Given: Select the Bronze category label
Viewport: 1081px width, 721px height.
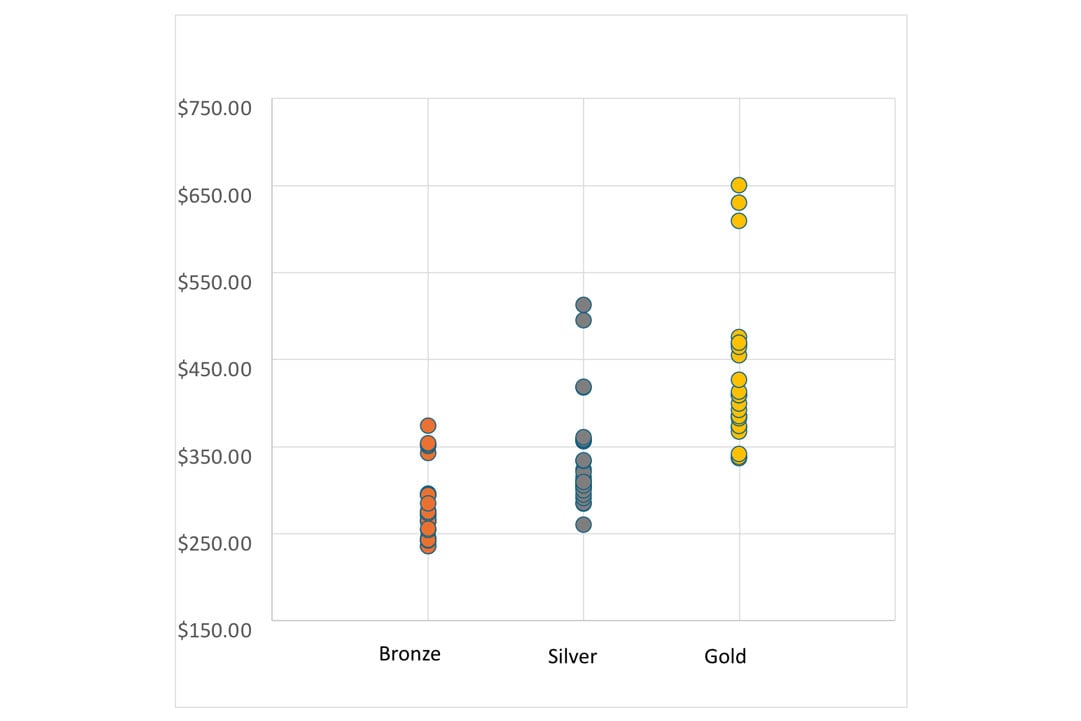Looking at the screenshot, I should 409,654.
